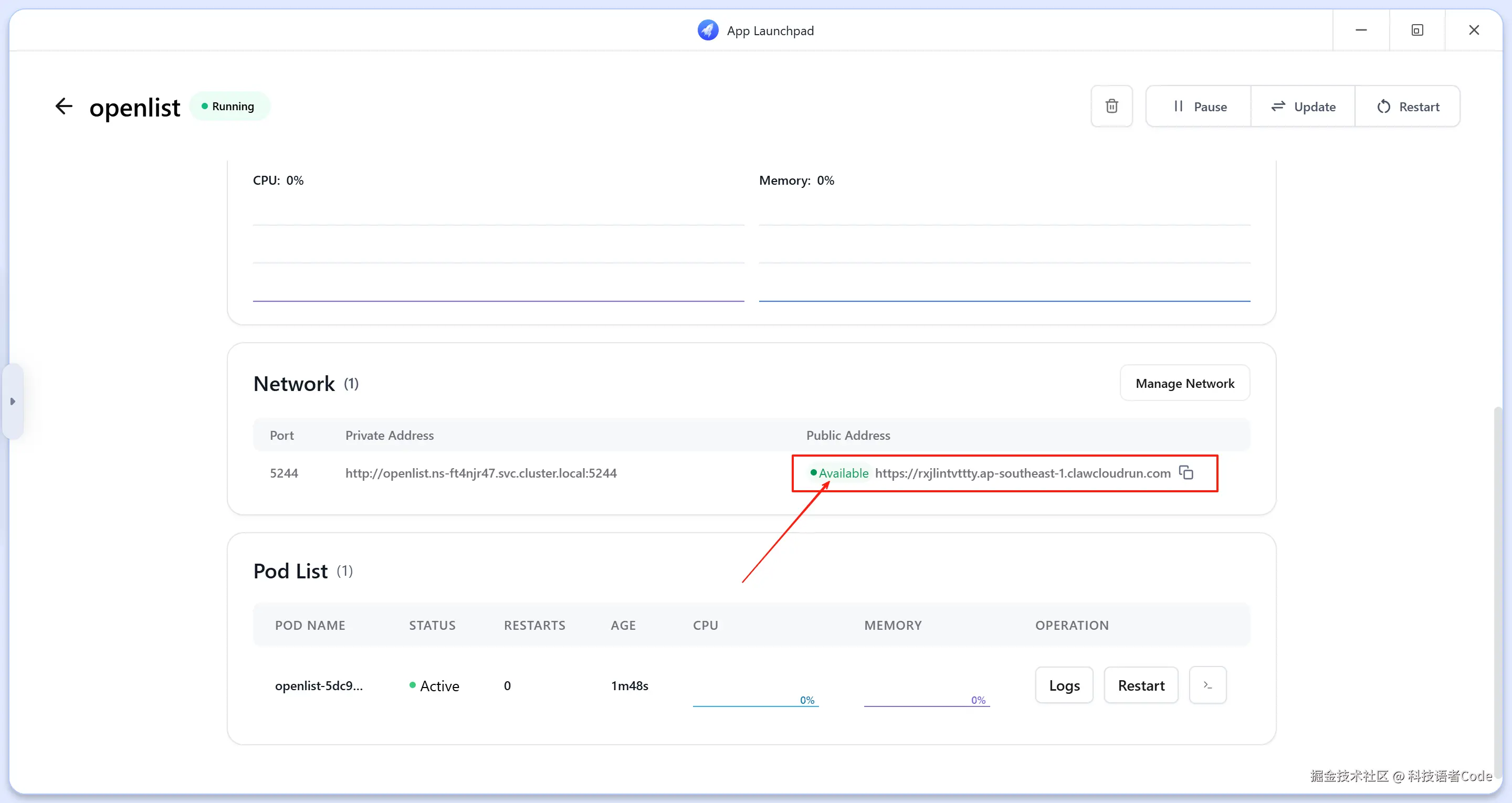The width and height of the screenshot is (1512, 803).
Task: Restart the app from top toolbar
Action: point(1408,107)
